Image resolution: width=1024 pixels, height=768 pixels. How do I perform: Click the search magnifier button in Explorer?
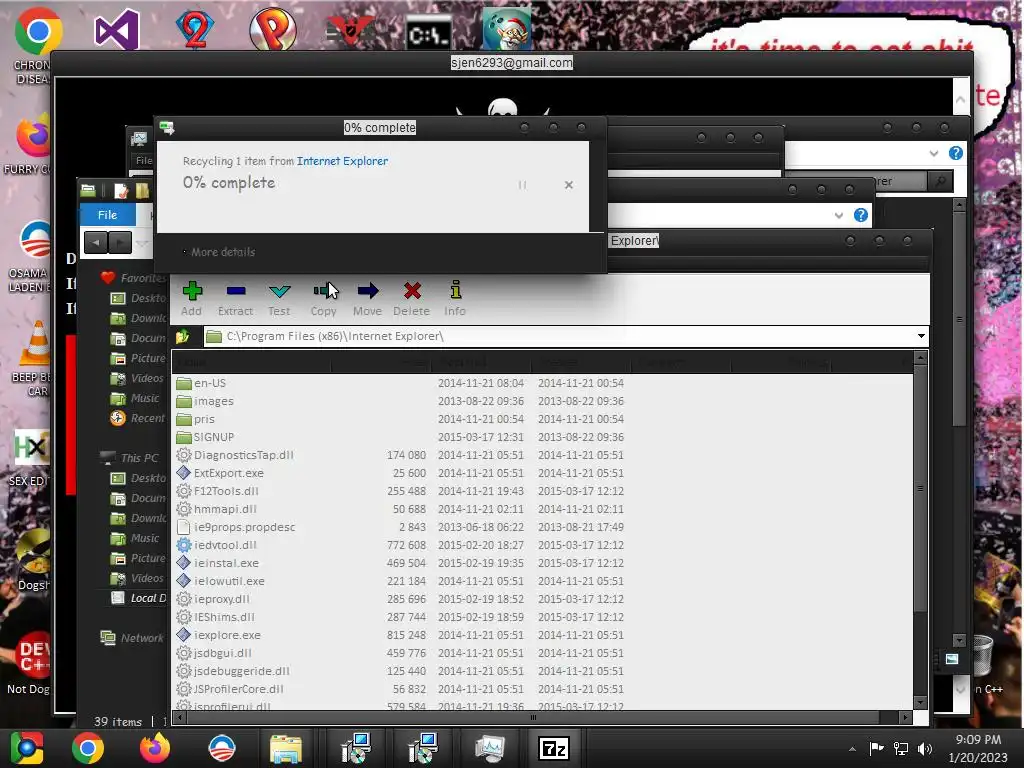940,181
